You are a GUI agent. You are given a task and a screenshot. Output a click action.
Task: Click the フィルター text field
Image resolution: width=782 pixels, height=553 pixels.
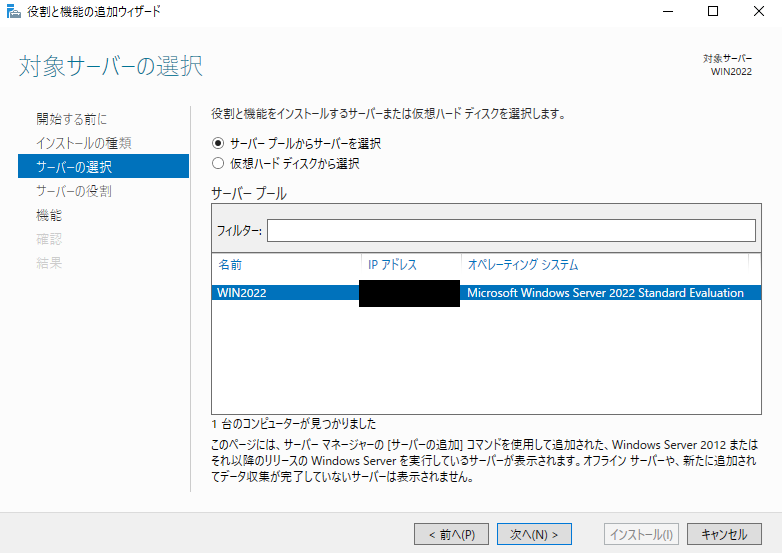510,231
